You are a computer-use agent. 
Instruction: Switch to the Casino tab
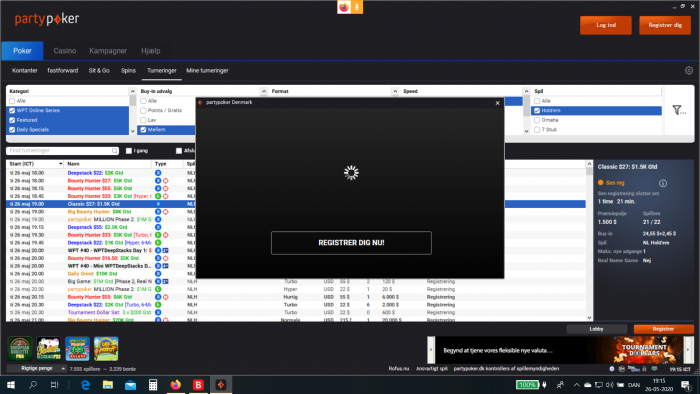[65, 51]
